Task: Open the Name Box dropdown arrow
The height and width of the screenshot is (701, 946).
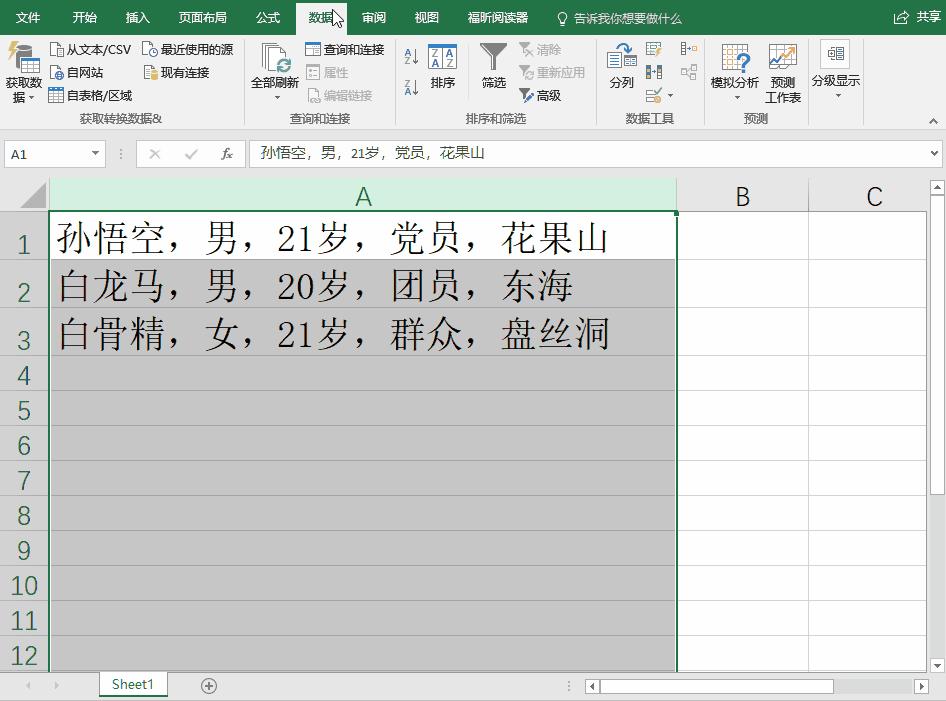Action: pyautogui.click(x=95, y=154)
